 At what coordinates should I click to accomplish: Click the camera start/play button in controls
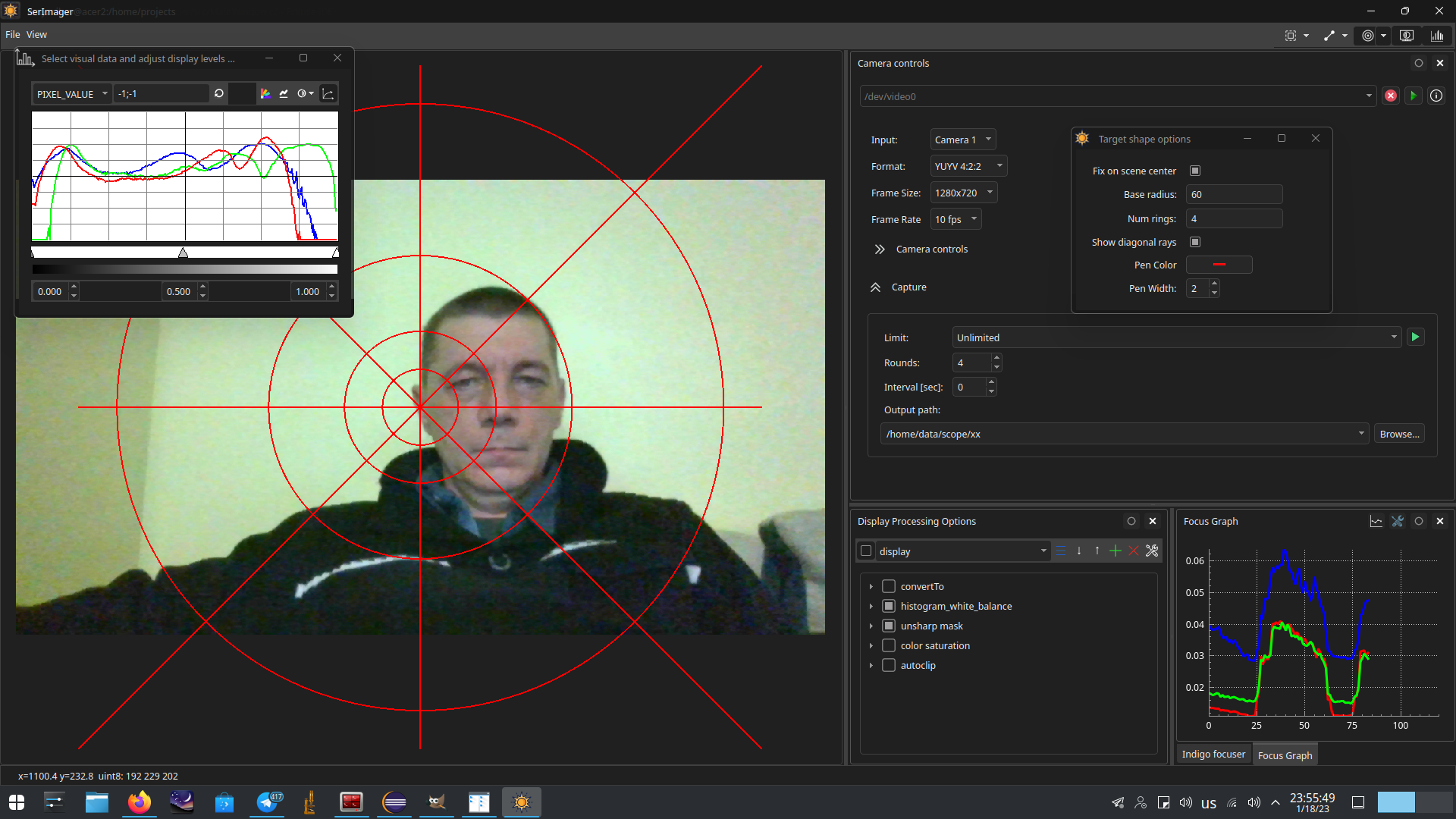[x=1414, y=96]
